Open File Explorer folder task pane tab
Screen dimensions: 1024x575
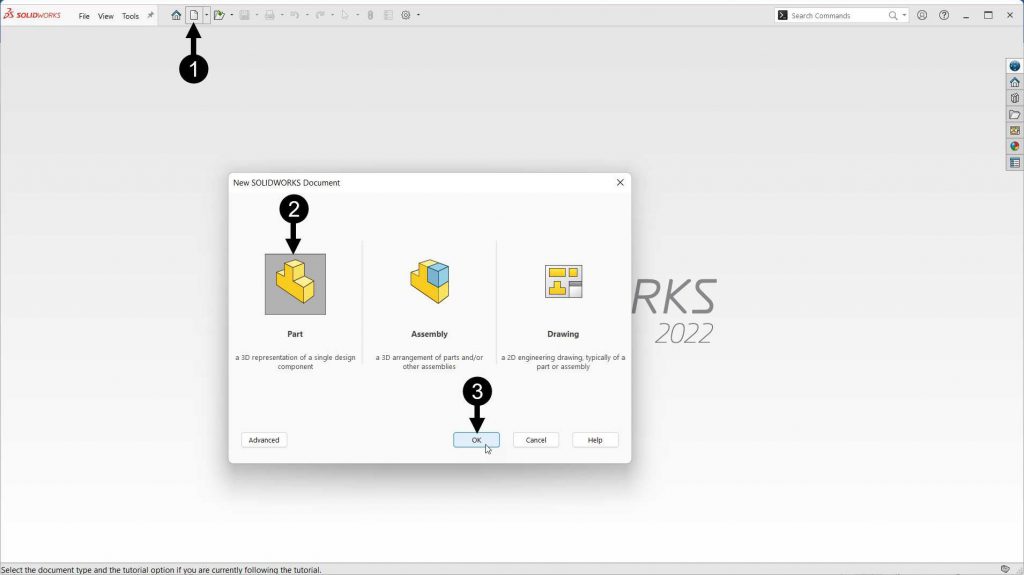pyautogui.click(x=1014, y=114)
